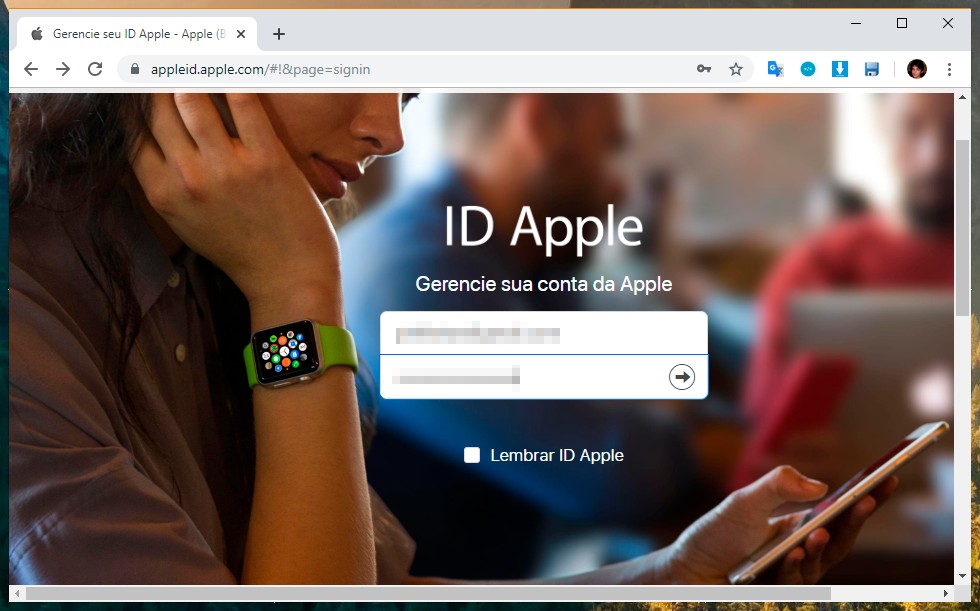Focus the password input field
980x611 pixels.
[520, 377]
